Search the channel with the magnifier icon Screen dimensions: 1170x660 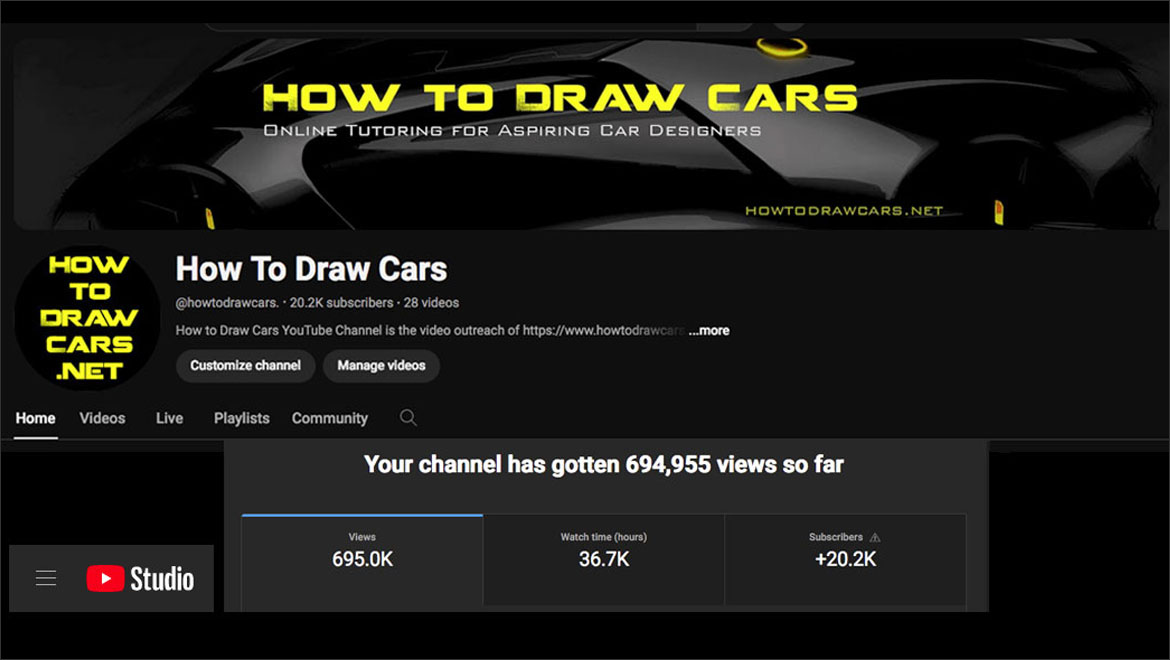coord(408,418)
